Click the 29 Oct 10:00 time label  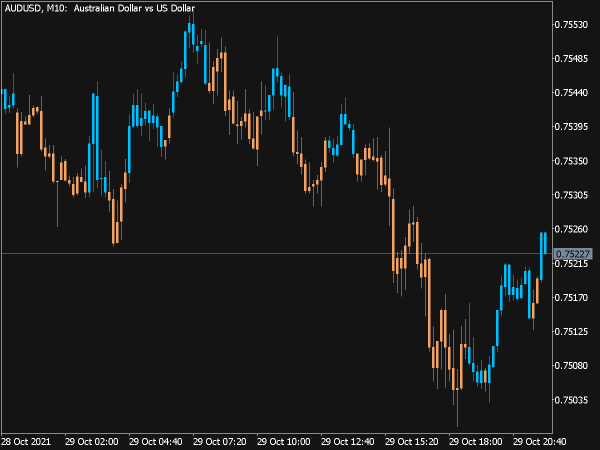pyautogui.click(x=284, y=442)
